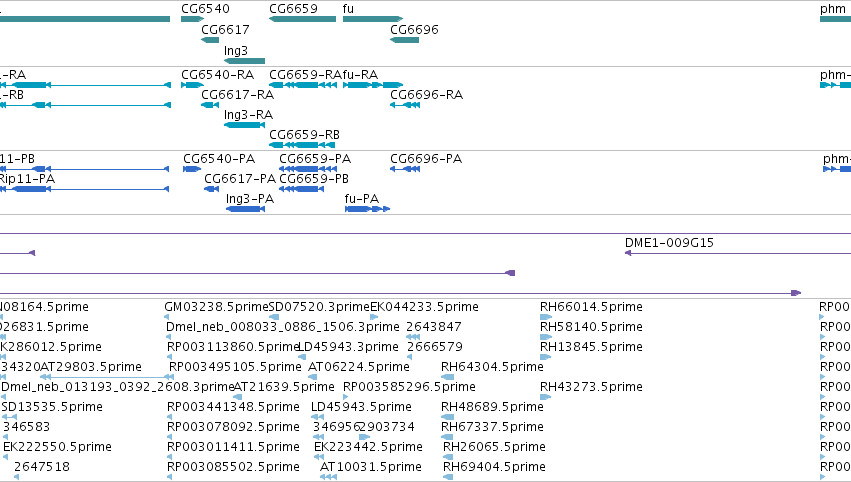Select the AT29803.5prime EST label
This screenshot has height=482, width=851.
pos(91,367)
